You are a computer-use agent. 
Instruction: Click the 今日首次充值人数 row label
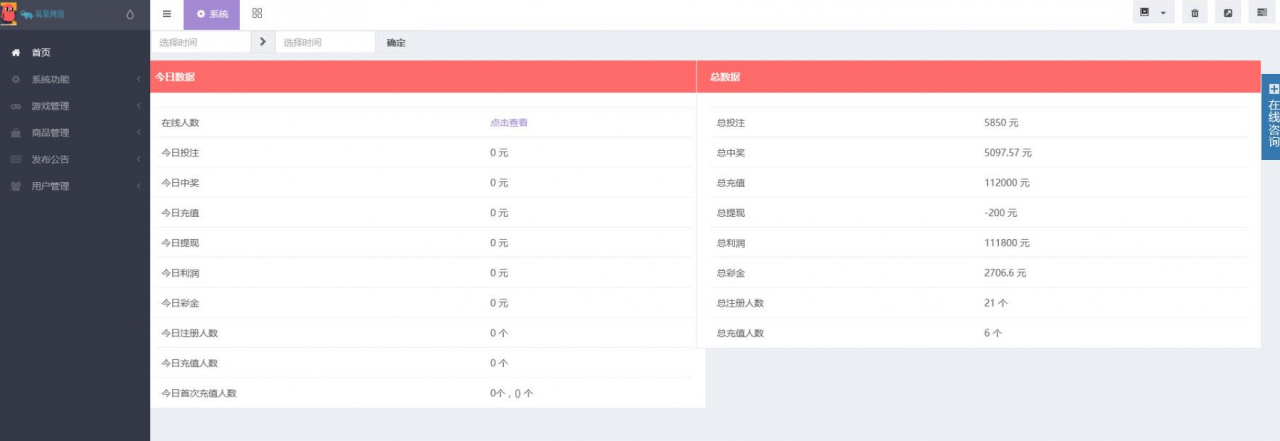(199, 393)
